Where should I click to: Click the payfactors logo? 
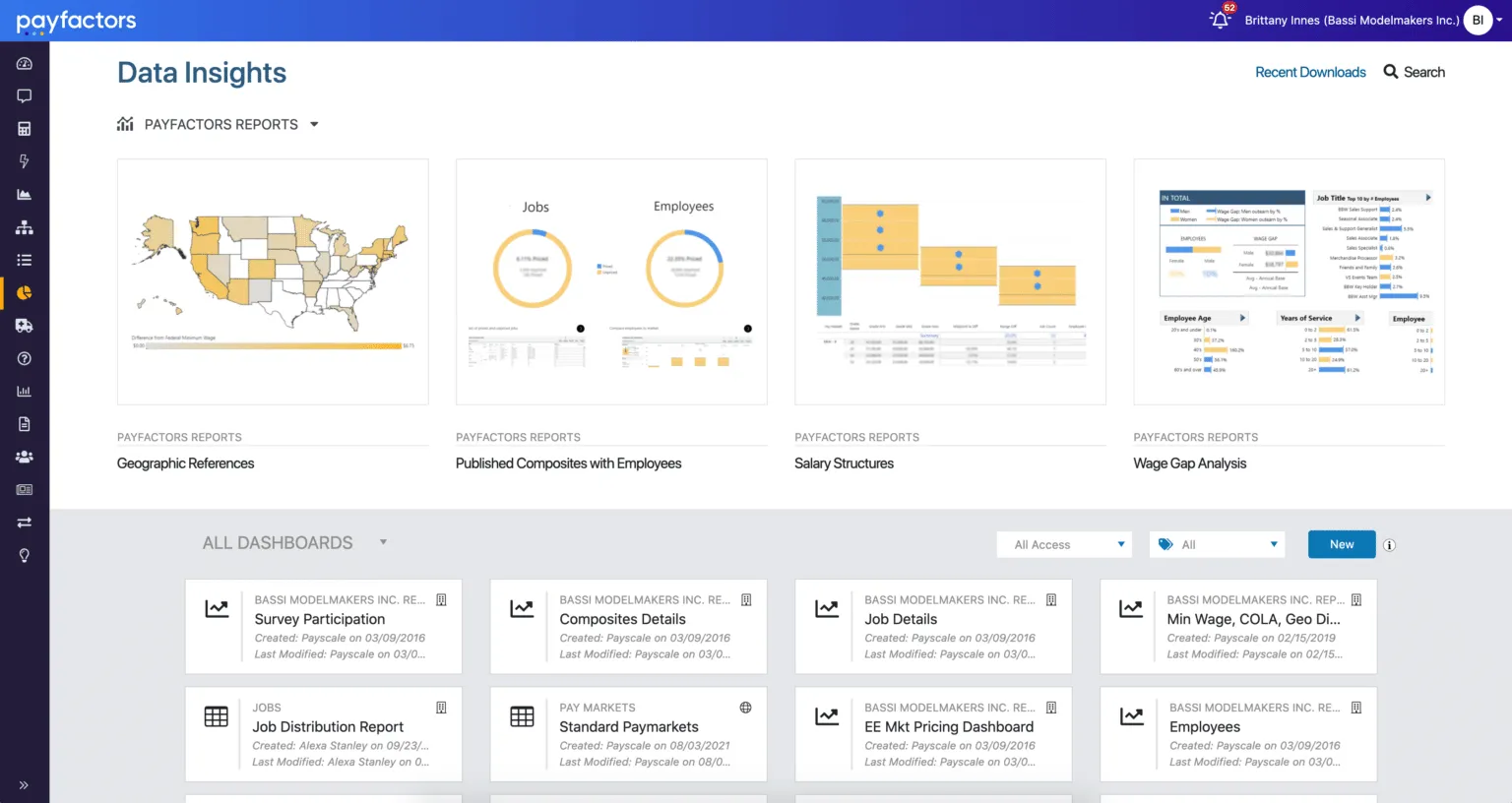coord(76,21)
